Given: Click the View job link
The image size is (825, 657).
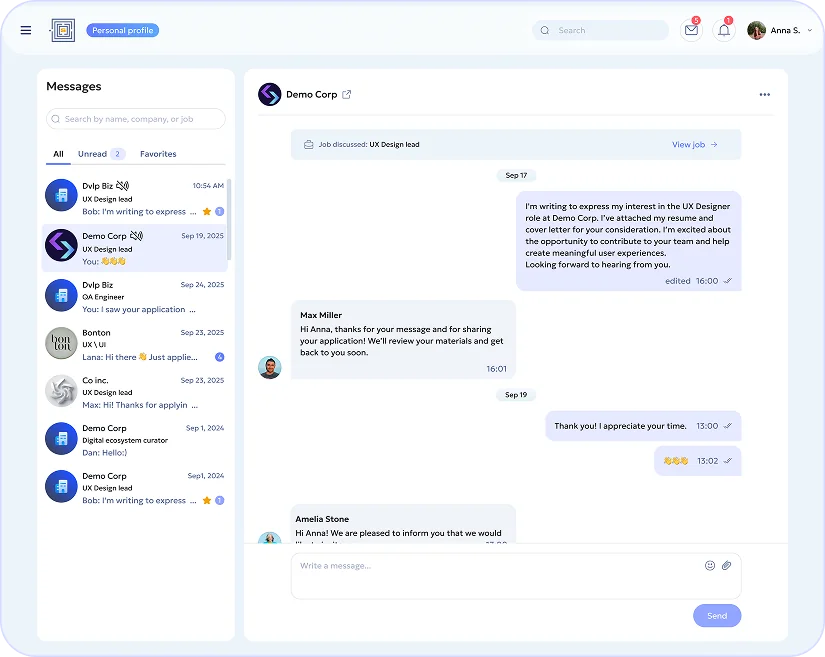Looking at the screenshot, I should point(695,145).
